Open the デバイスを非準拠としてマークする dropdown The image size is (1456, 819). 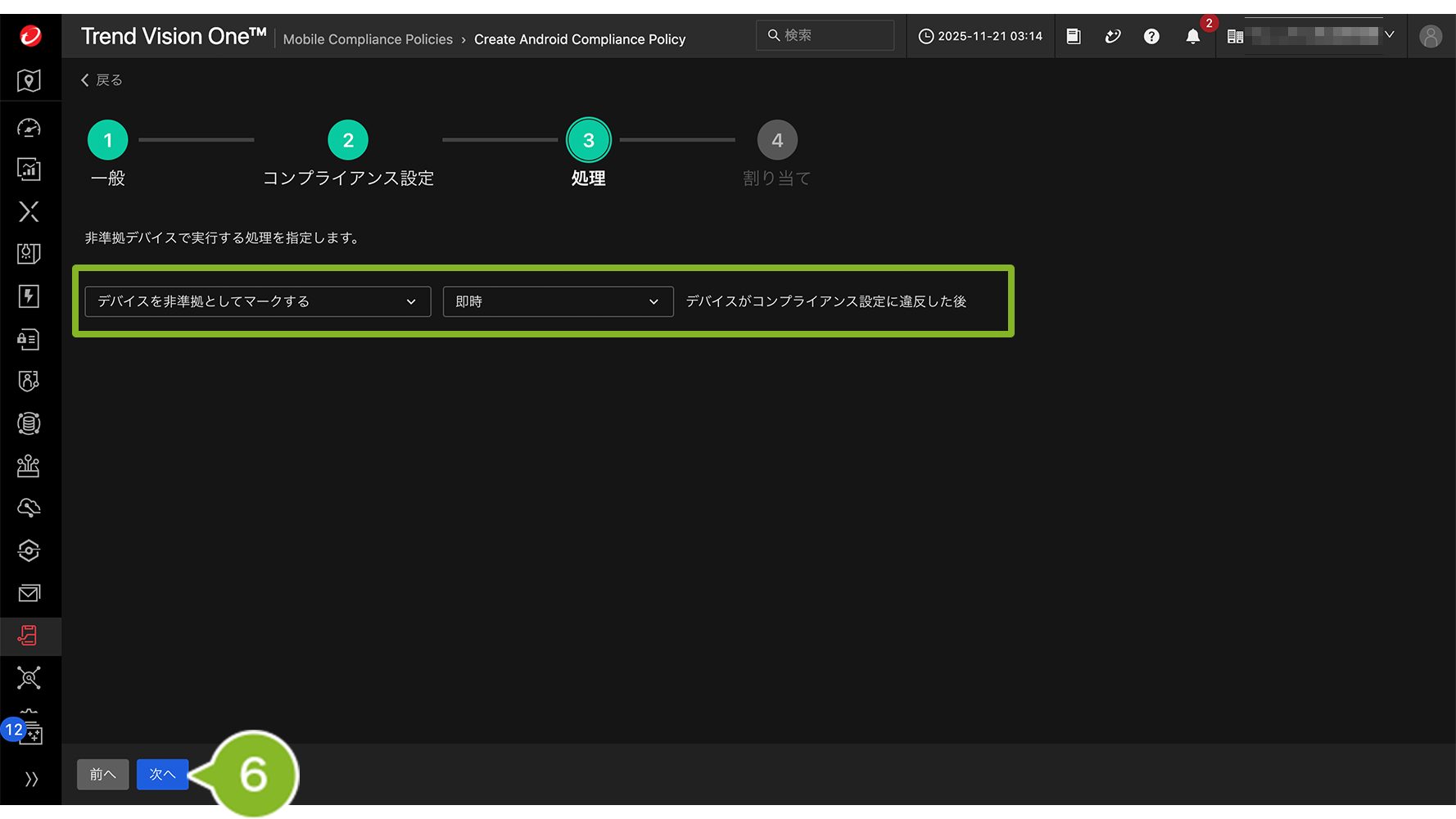[x=257, y=301]
